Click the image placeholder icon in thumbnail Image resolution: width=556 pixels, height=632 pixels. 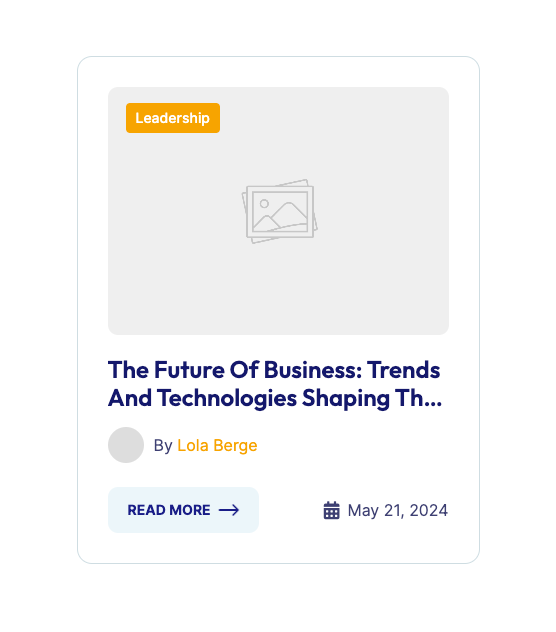pyautogui.click(x=279, y=211)
